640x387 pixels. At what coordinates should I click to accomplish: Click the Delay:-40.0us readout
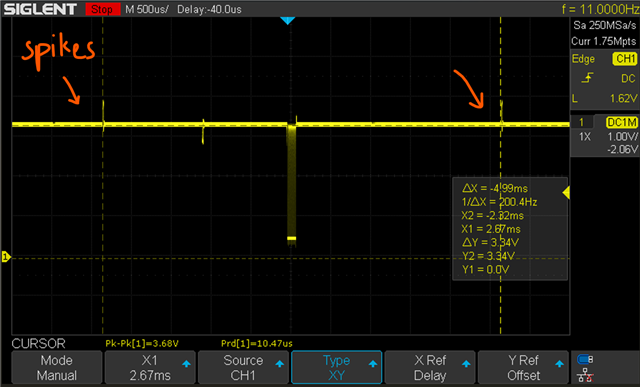(x=209, y=9)
